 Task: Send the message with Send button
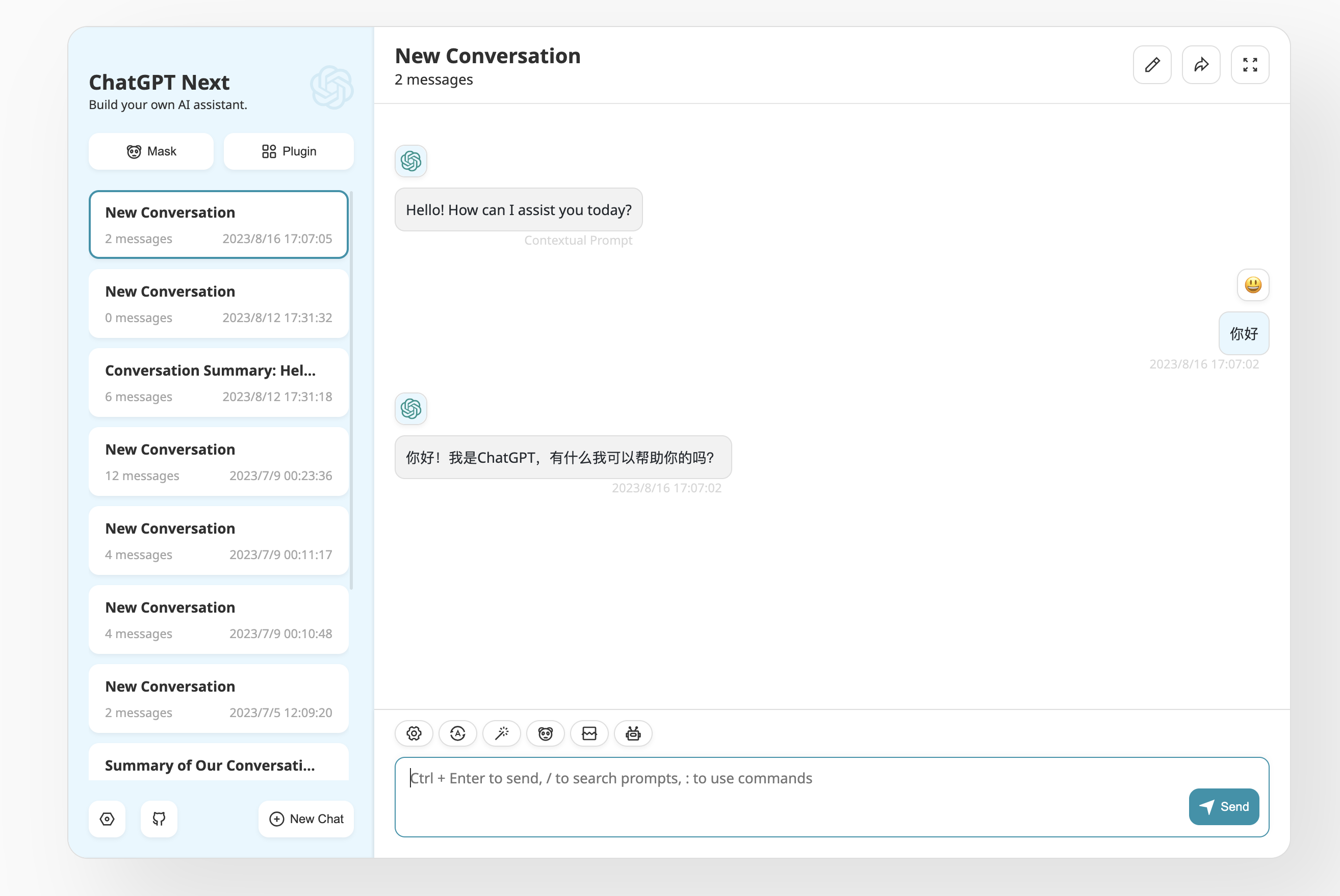pyautogui.click(x=1223, y=806)
